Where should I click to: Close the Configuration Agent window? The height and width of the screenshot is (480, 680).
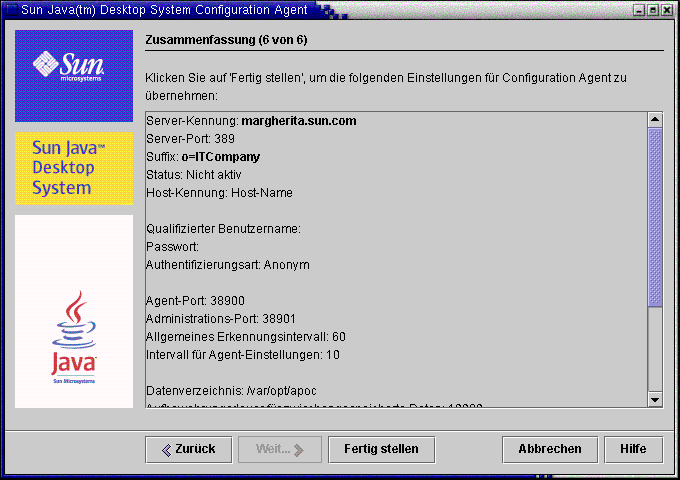(x=667, y=10)
